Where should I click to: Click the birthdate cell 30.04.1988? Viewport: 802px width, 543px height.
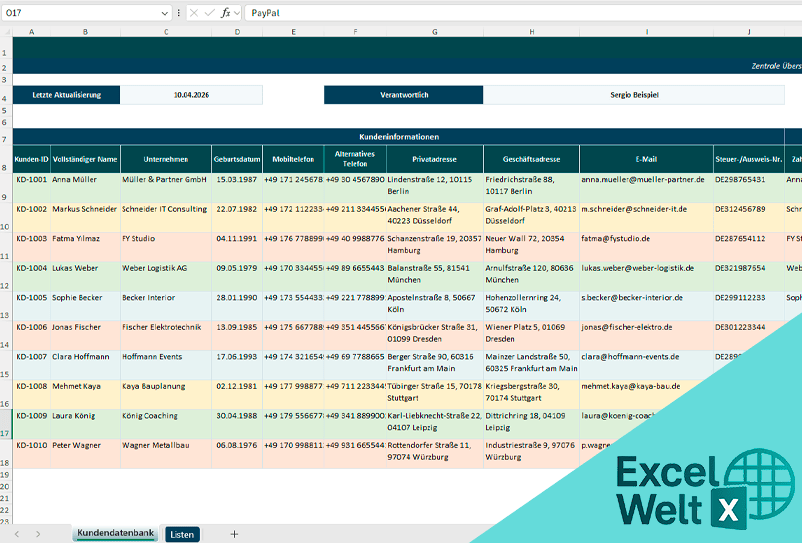coord(237,424)
